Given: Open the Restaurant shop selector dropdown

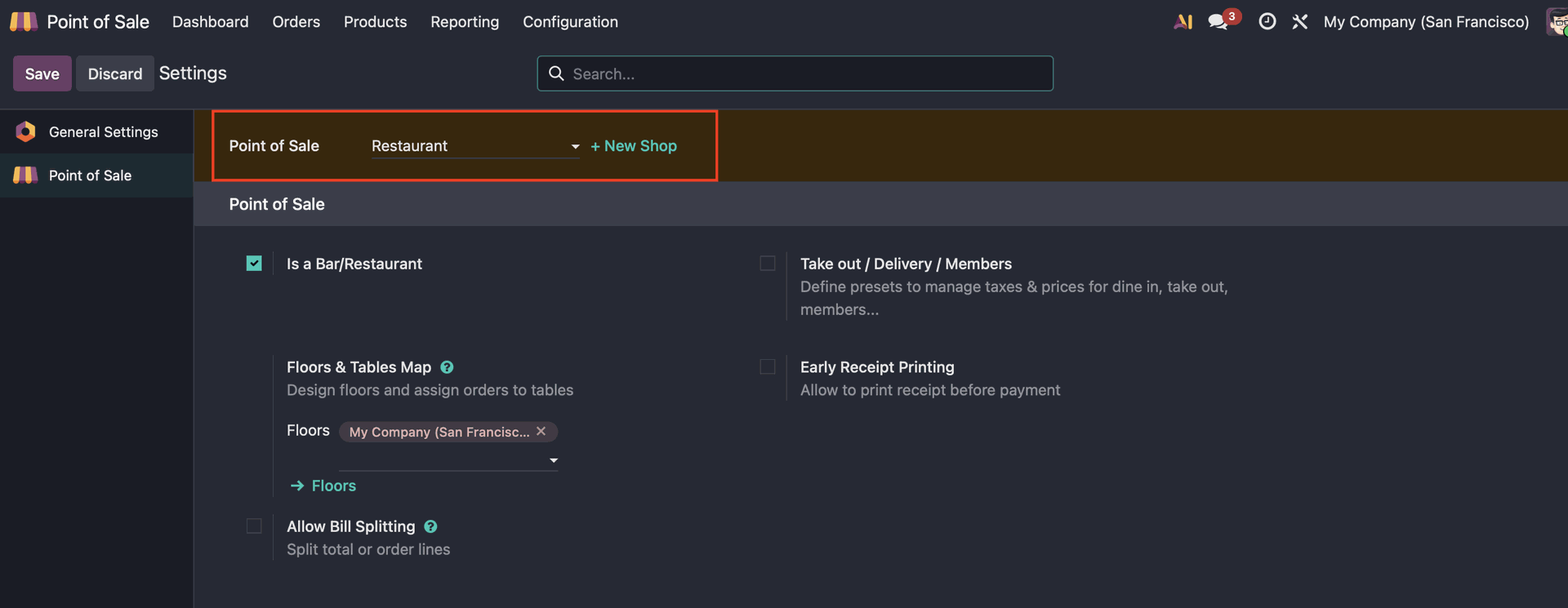Looking at the screenshot, I should coord(474,146).
